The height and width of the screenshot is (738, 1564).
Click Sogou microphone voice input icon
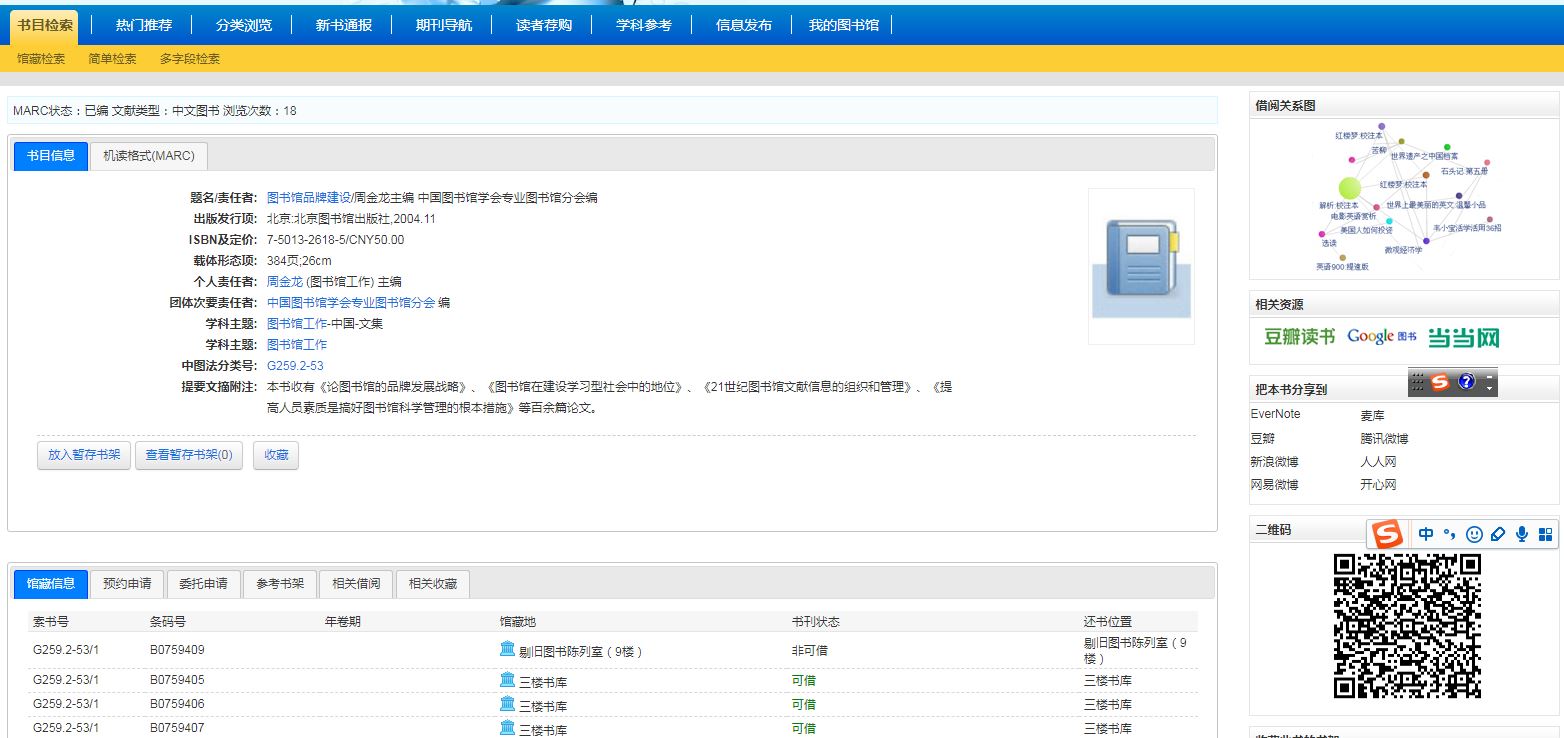(1522, 534)
